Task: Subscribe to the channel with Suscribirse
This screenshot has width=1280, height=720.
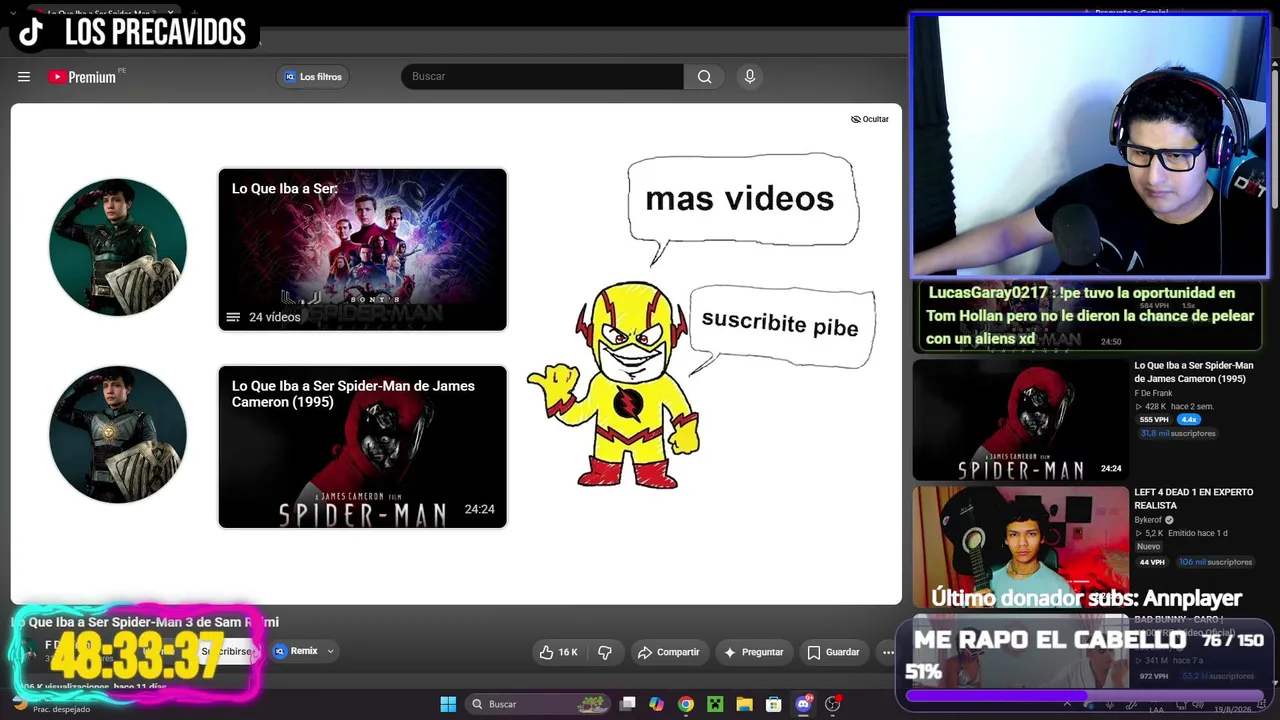Action: pos(226,651)
